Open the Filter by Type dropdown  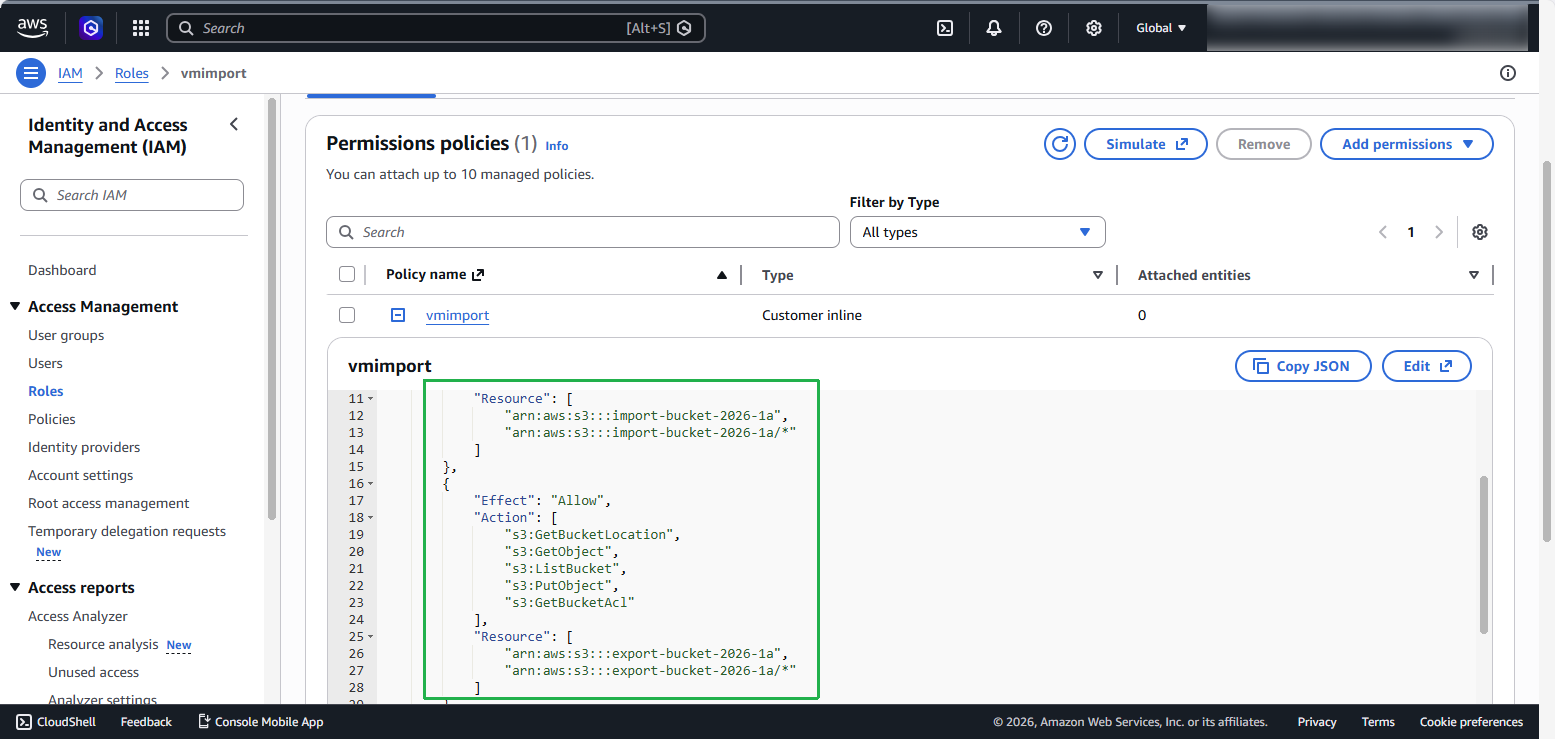pyautogui.click(x=977, y=232)
